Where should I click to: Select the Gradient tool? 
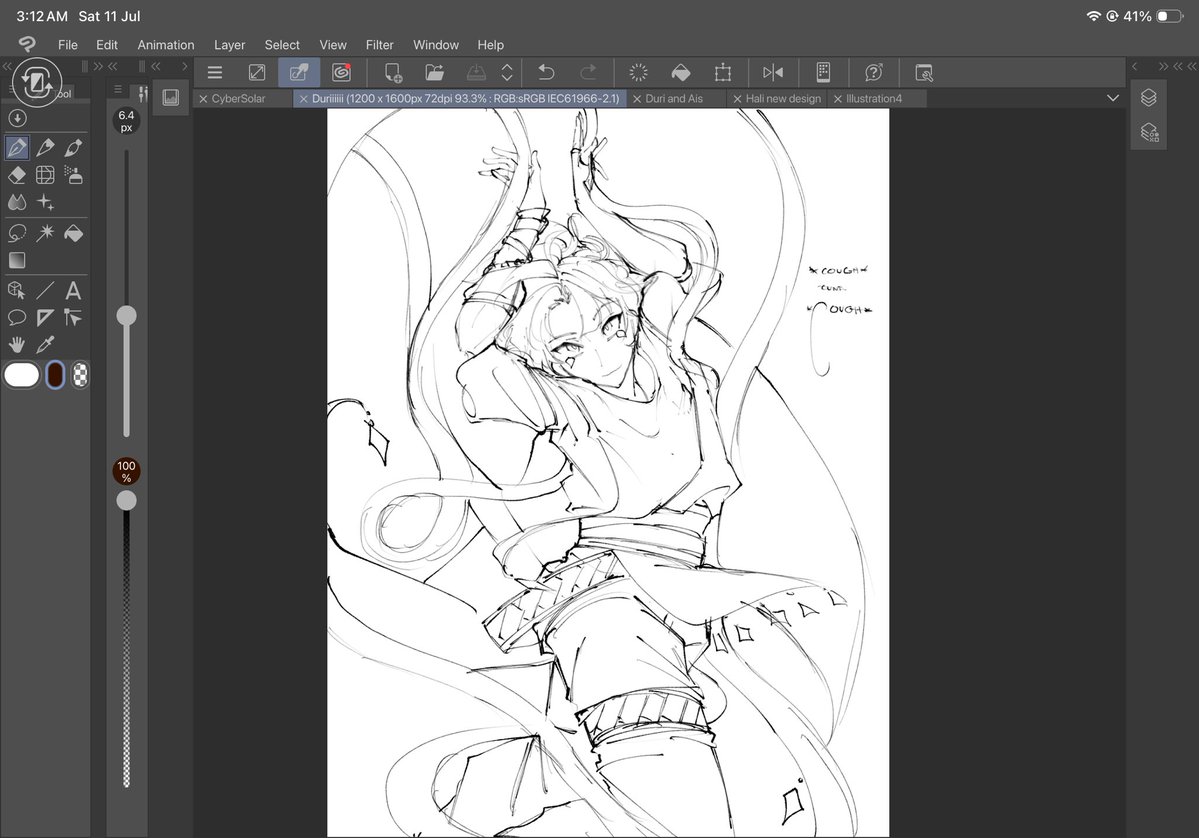[17, 261]
